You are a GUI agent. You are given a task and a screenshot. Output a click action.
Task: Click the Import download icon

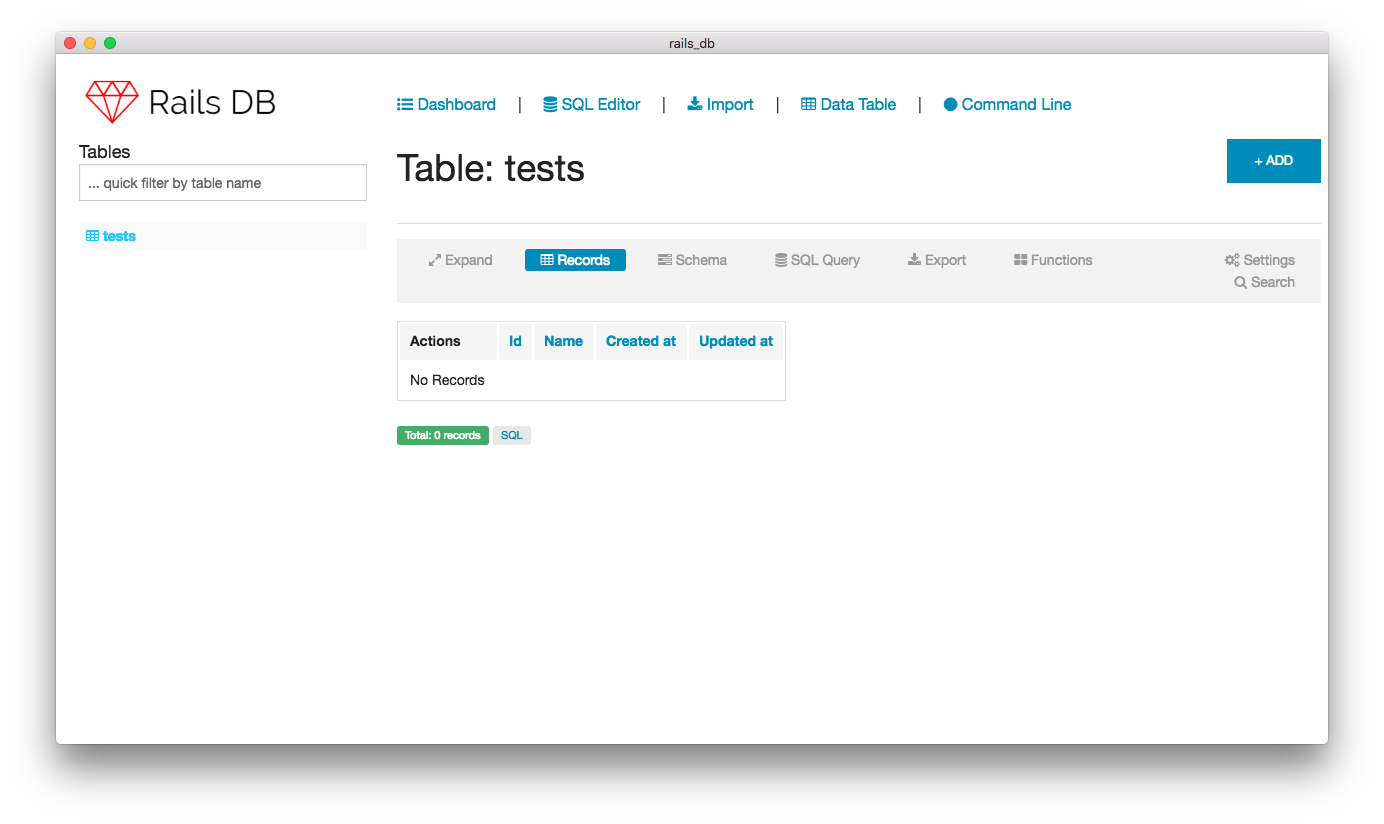pyautogui.click(x=695, y=104)
